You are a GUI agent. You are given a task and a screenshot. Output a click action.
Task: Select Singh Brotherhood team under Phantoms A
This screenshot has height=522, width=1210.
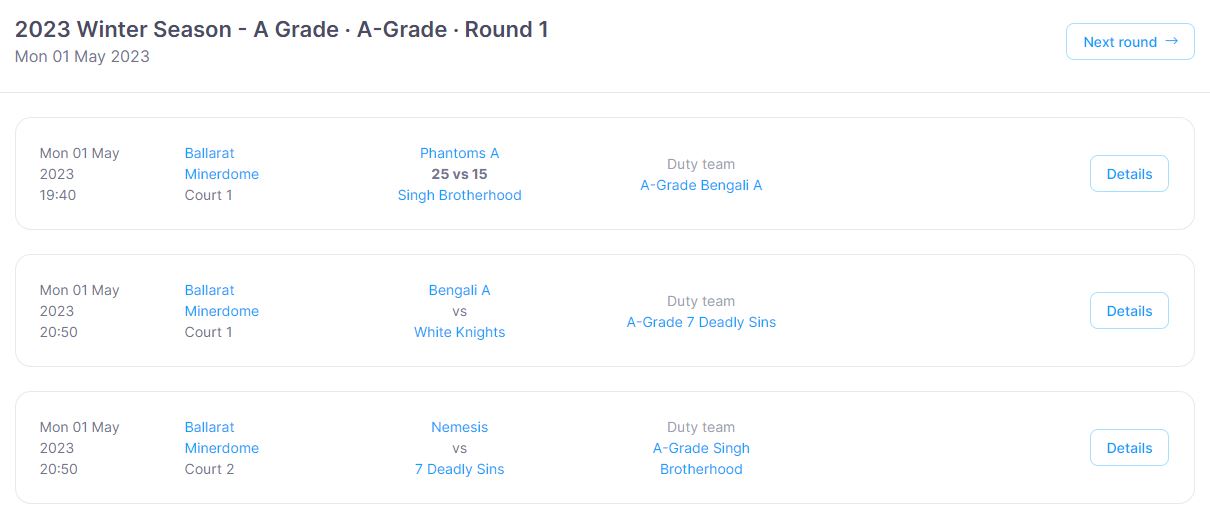[459, 195]
